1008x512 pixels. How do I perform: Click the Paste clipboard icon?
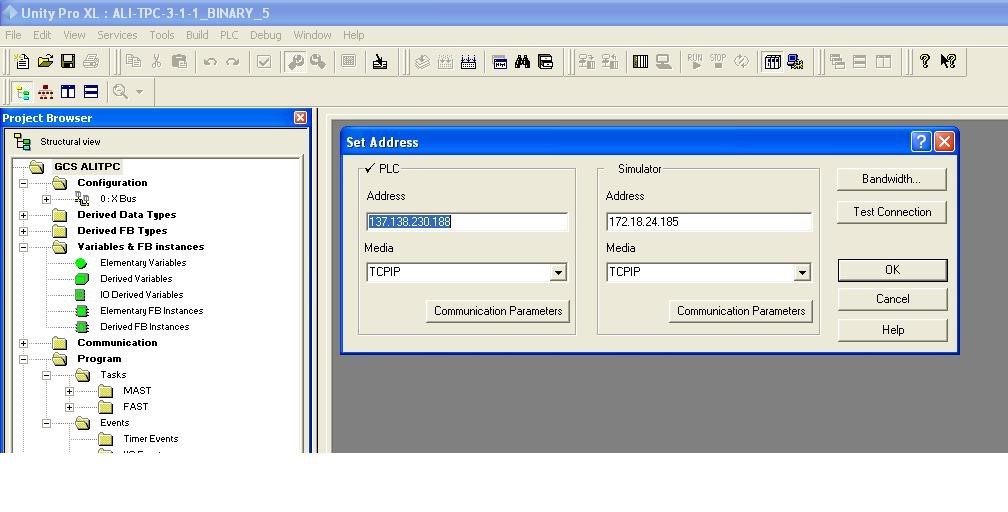click(179, 61)
